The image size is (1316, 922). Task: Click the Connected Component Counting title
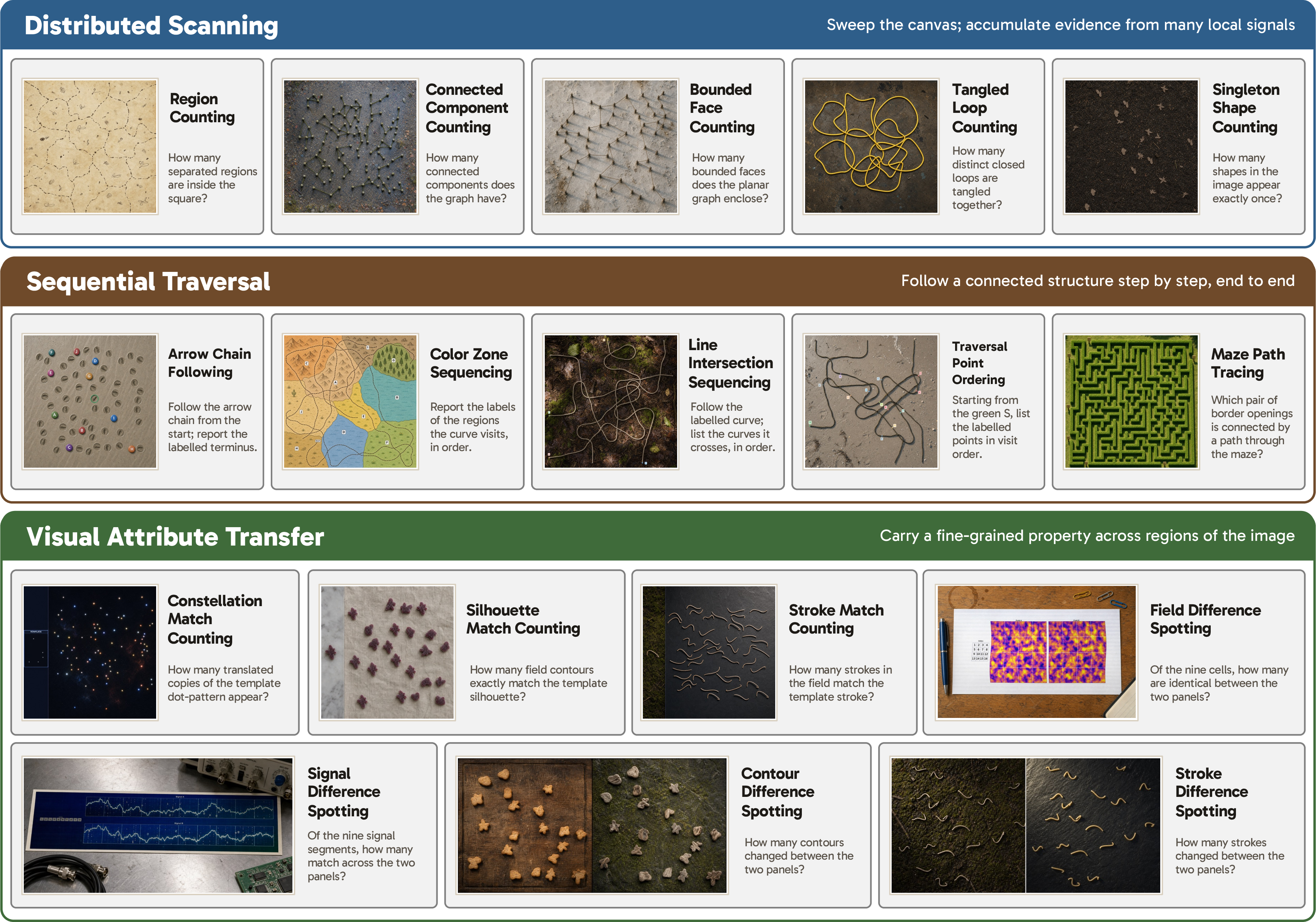click(x=467, y=108)
